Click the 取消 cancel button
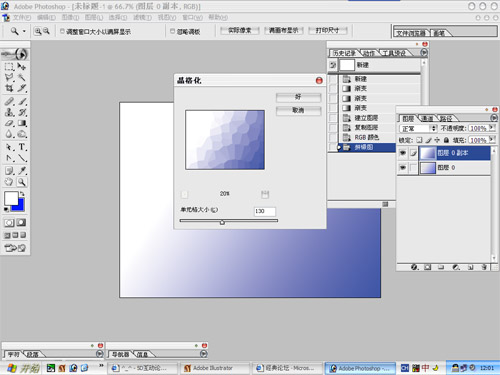The height and width of the screenshot is (375, 500). tap(298, 111)
